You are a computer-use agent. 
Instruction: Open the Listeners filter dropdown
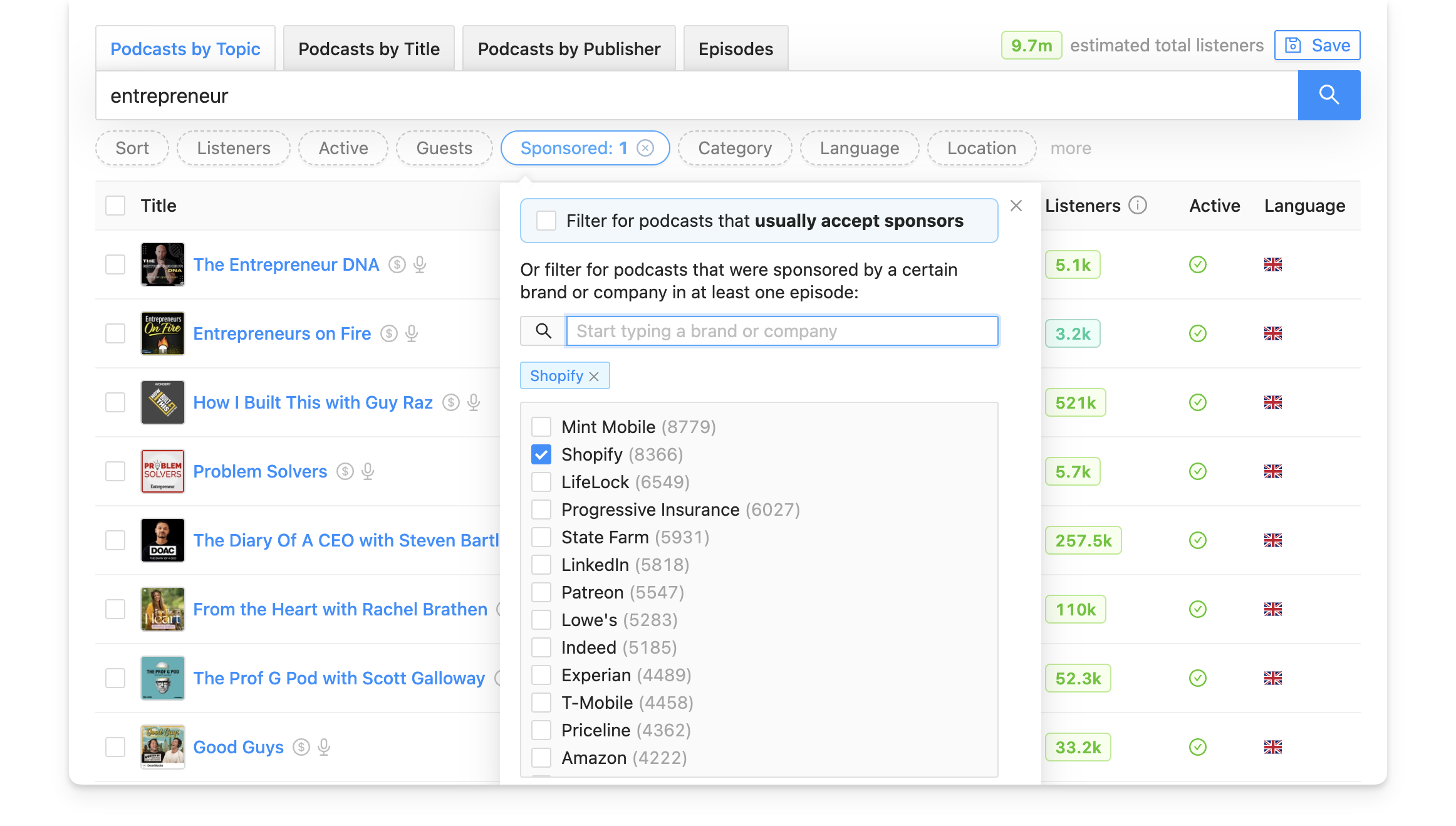tap(234, 148)
